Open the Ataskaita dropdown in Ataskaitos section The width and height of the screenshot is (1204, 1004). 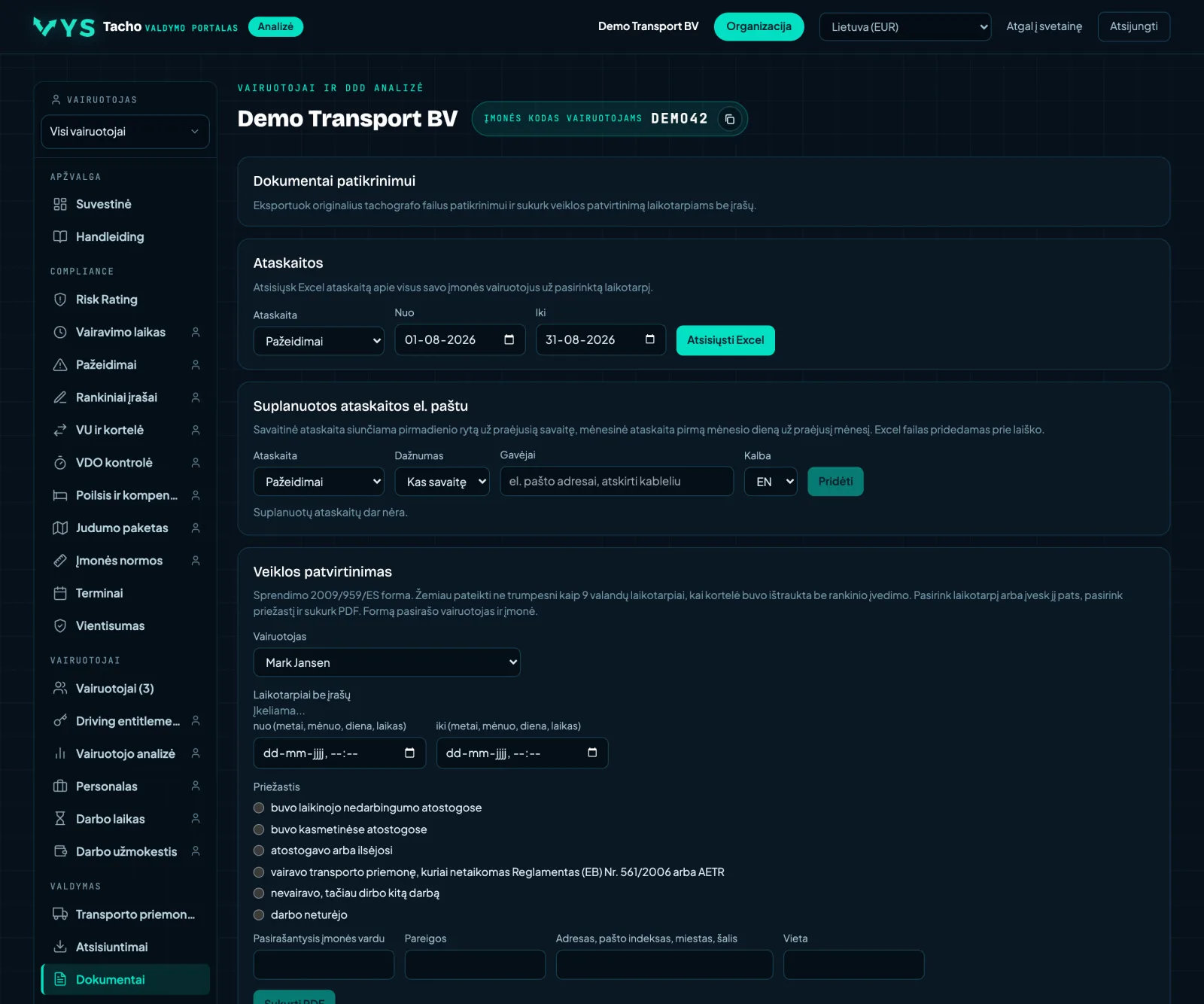pyautogui.click(x=319, y=341)
